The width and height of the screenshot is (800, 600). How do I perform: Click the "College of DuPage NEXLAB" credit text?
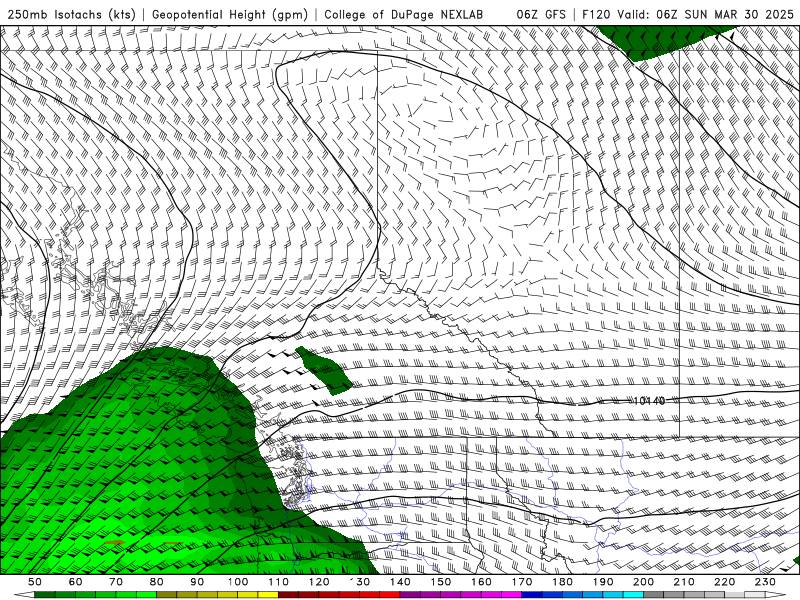[404, 14]
